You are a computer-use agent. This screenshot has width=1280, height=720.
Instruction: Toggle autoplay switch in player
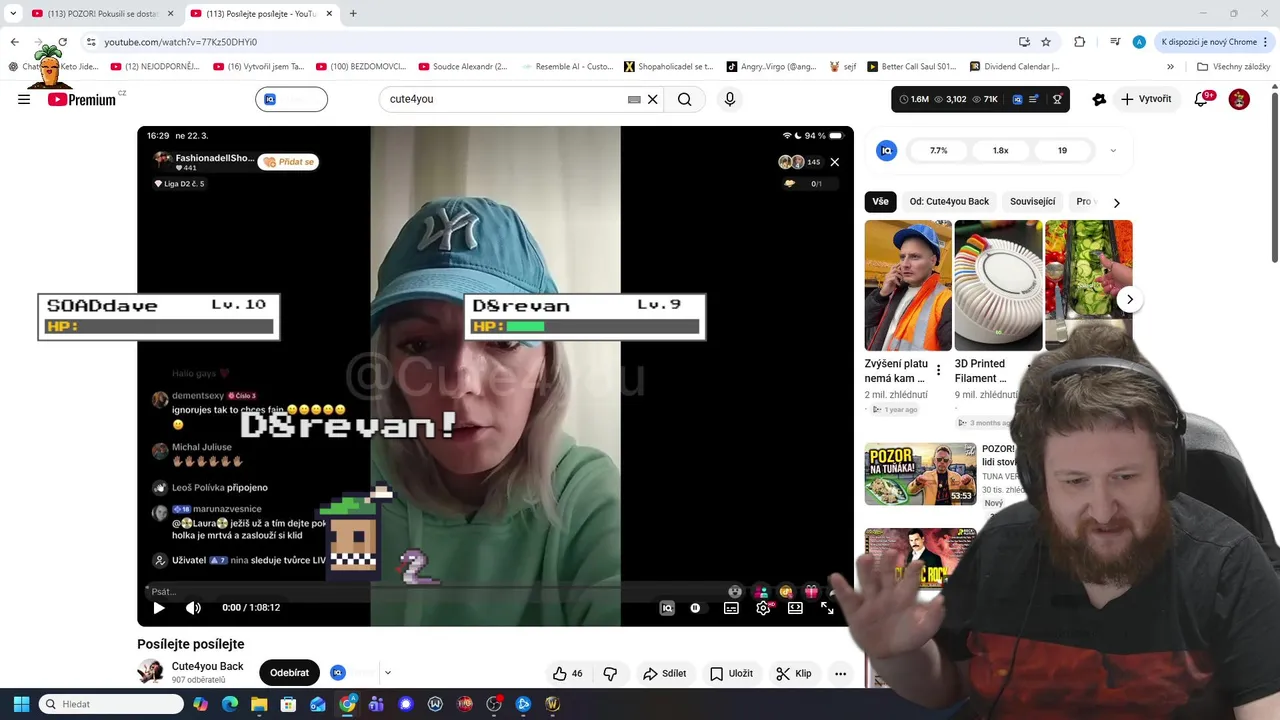click(x=696, y=608)
